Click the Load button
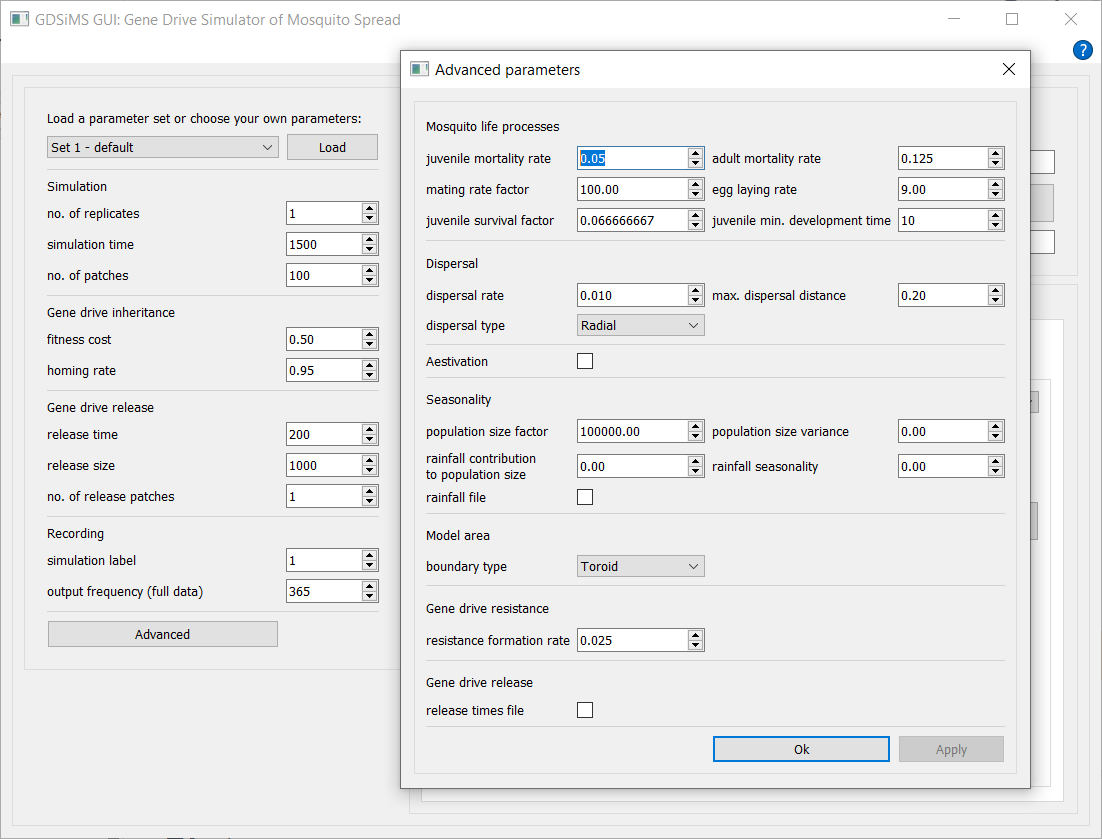This screenshot has width=1102, height=839. coord(332,148)
